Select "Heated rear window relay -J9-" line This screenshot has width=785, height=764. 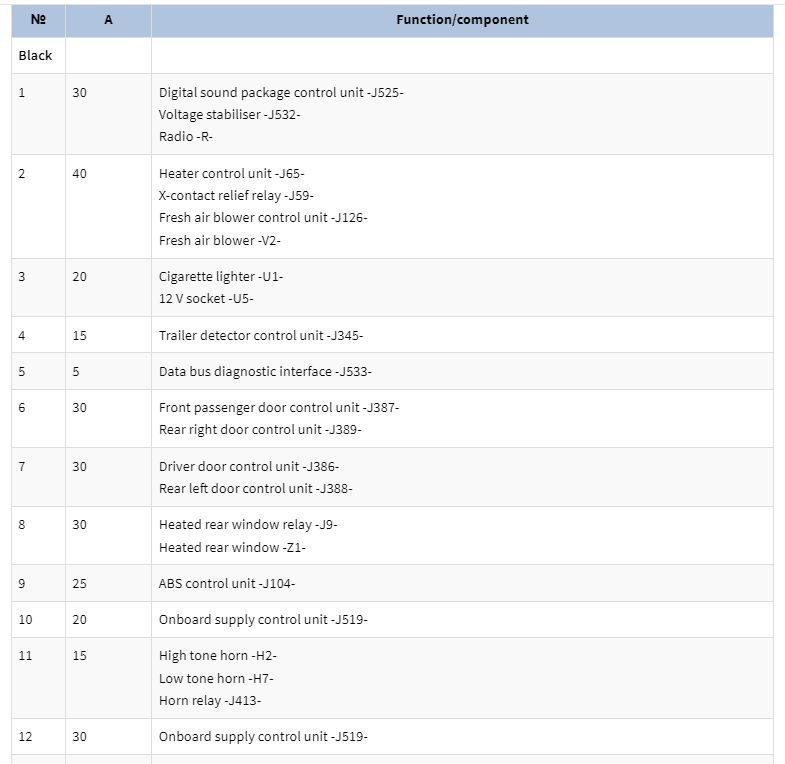coord(248,525)
